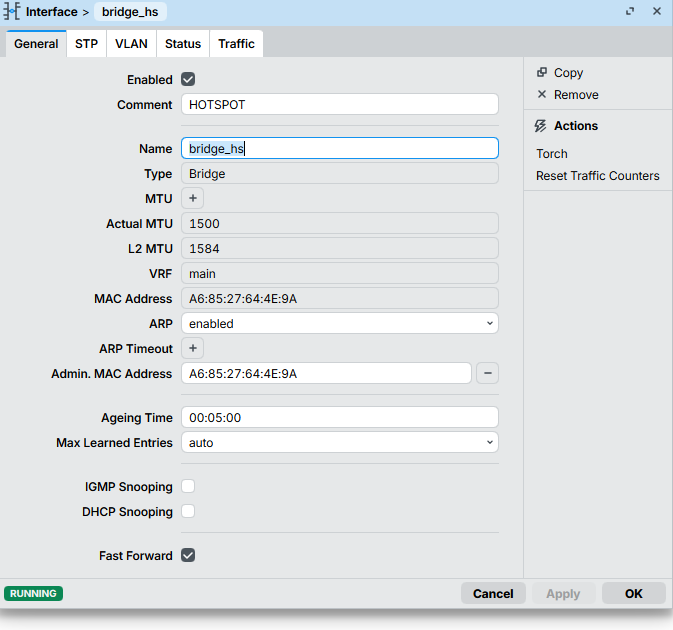
Task: Click the Admin. MAC Address input field
Action: pyautogui.click(x=326, y=373)
